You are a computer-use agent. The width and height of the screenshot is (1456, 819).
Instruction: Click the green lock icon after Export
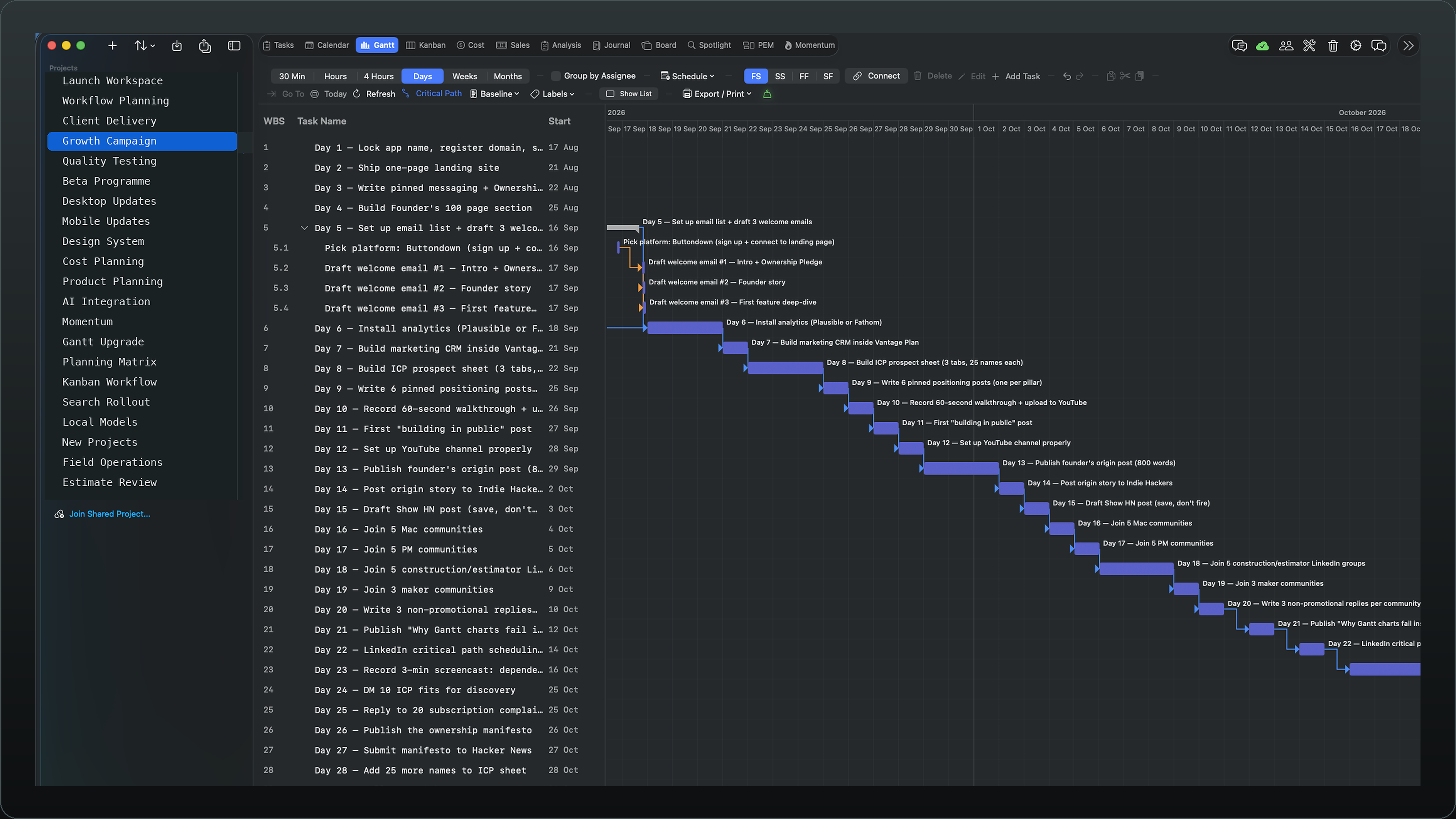(x=767, y=94)
